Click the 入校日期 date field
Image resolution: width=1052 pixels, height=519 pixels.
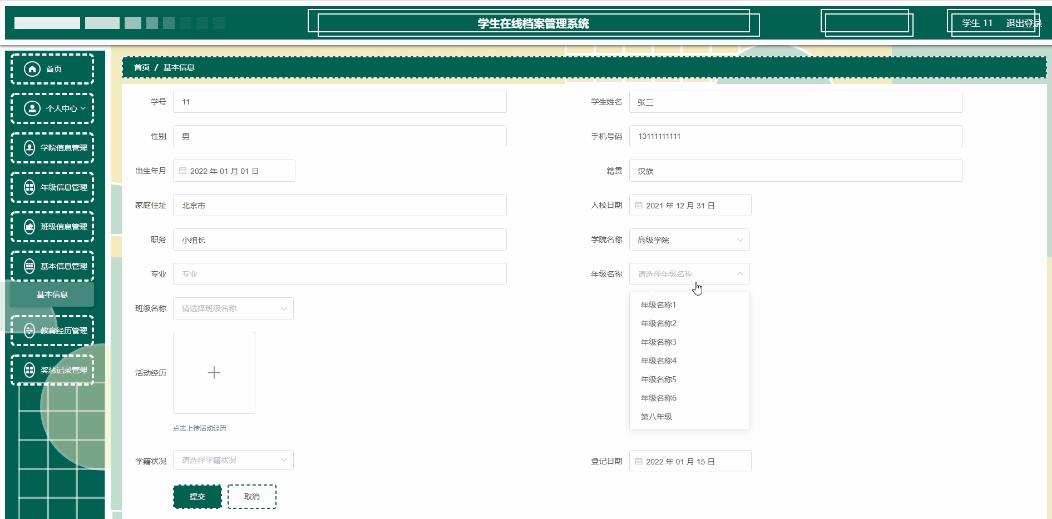(690, 205)
